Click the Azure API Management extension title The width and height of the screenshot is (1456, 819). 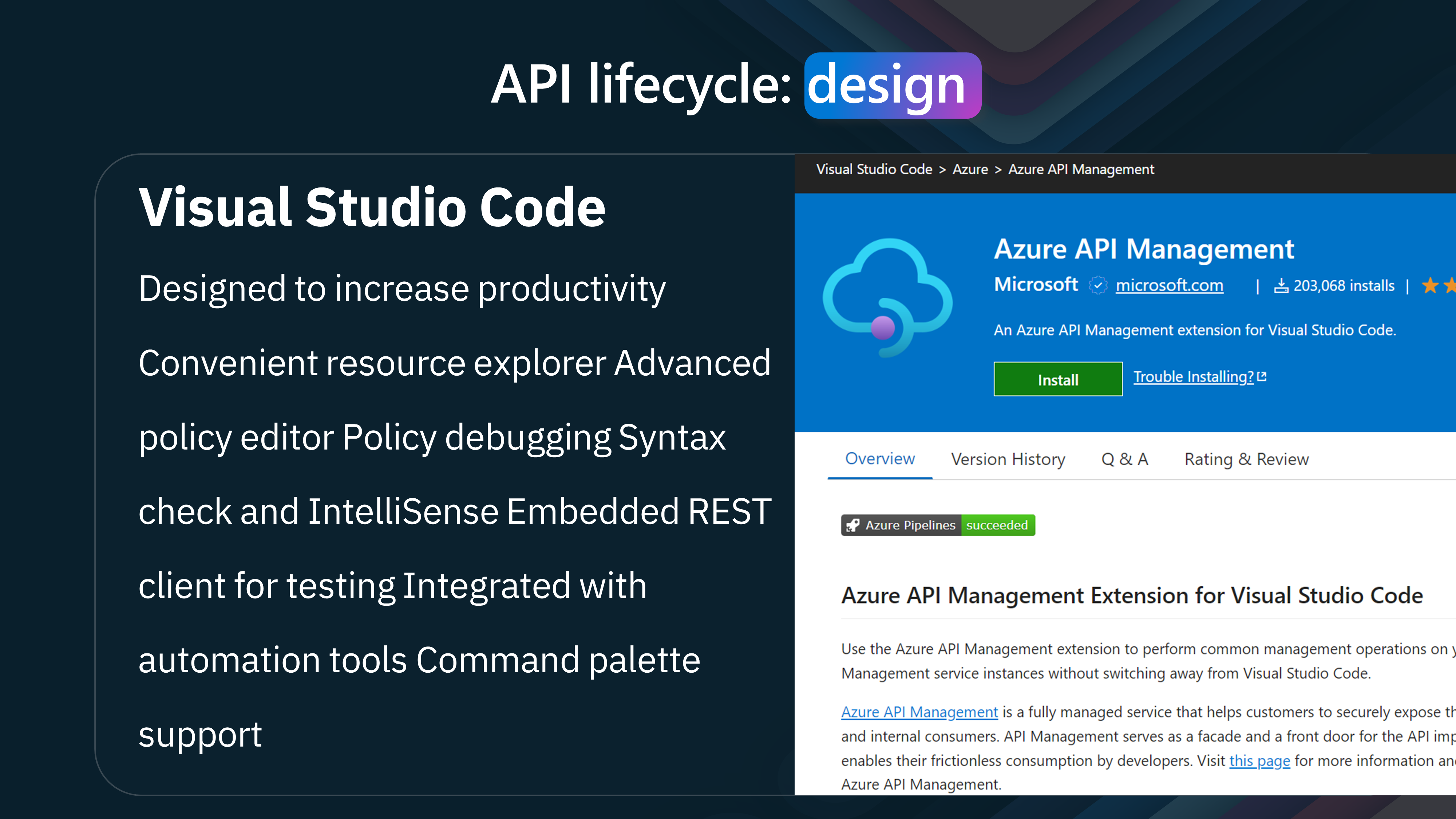pos(1144,249)
